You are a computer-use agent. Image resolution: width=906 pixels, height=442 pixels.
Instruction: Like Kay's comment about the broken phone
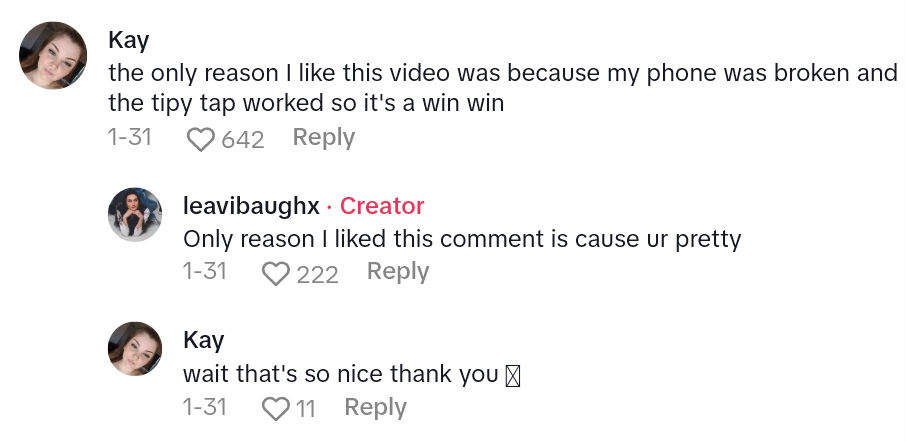[x=201, y=139]
